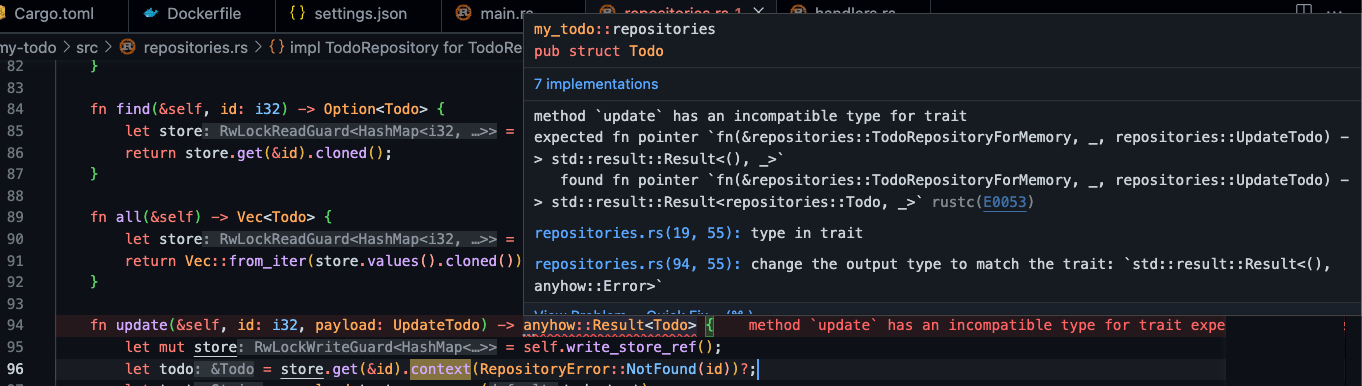Open the 7 implementations link
1362x386 pixels.
pyautogui.click(x=596, y=84)
